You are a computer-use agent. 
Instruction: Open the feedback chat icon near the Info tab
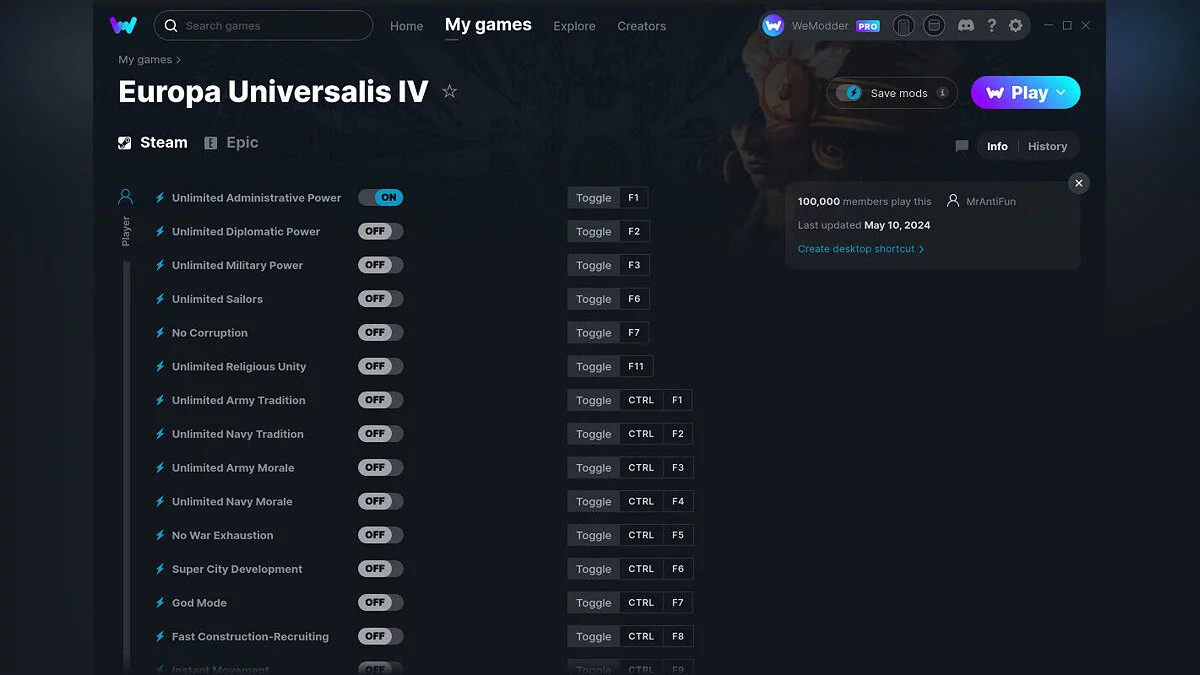961,146
